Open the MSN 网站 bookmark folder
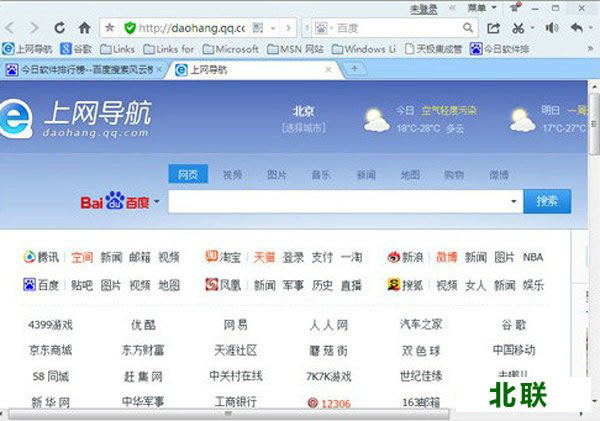The image size is (600, 421). click(x=295, y=49)
